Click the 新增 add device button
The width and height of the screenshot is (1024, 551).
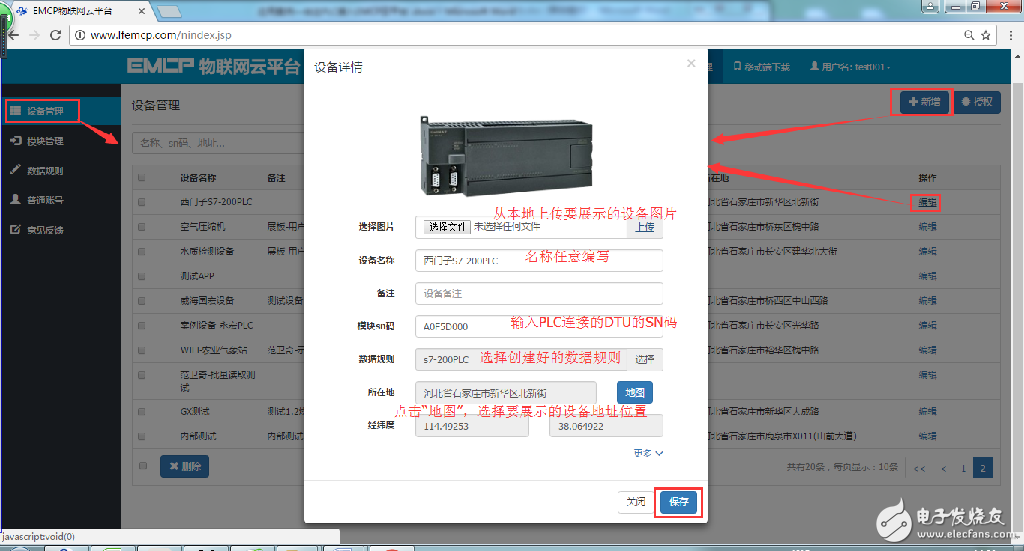point(924,102)
